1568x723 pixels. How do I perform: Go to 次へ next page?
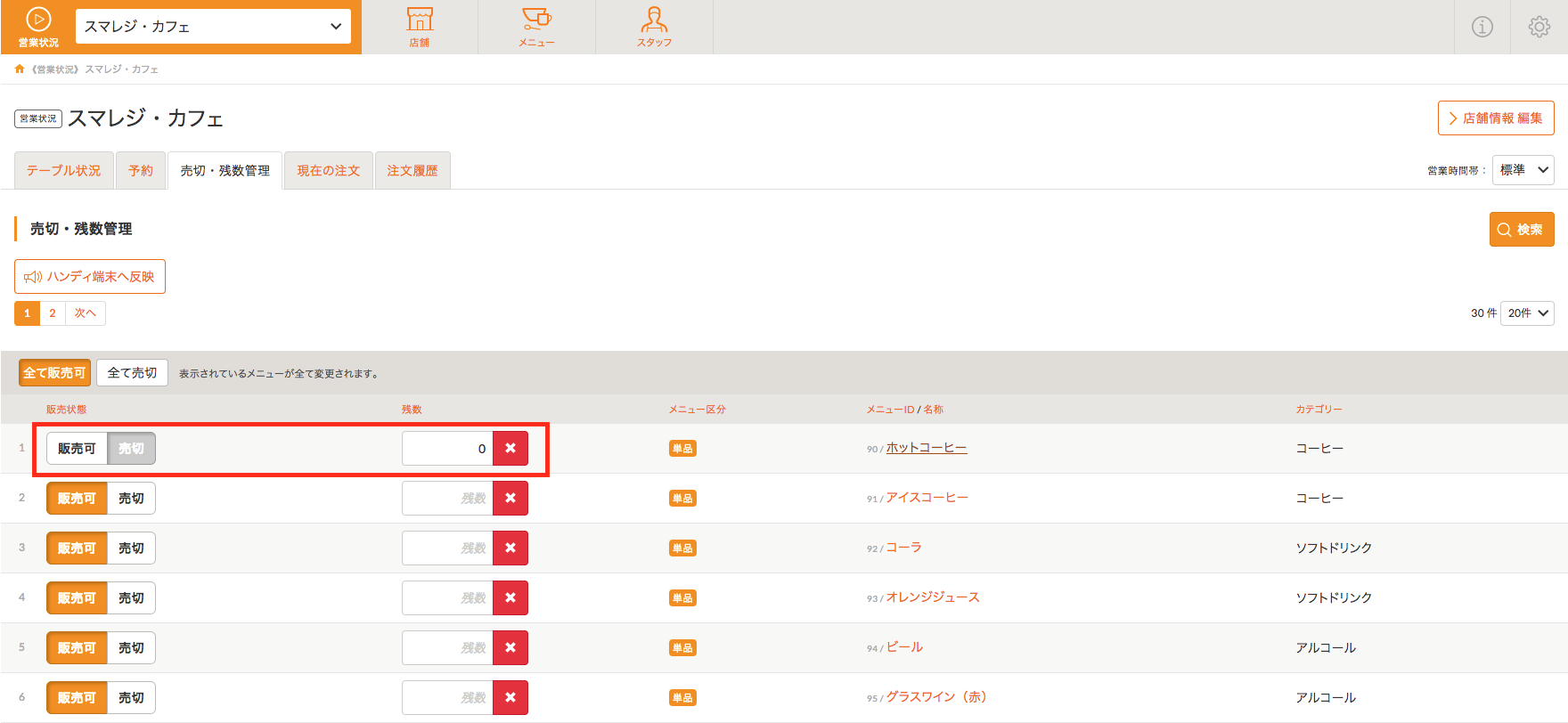tap(86, 313)
